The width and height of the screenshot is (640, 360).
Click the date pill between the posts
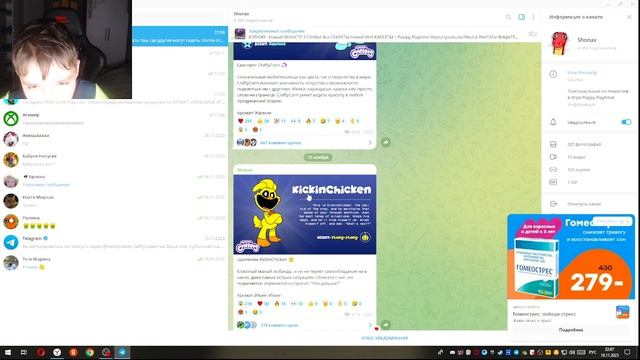coord(318,157)
